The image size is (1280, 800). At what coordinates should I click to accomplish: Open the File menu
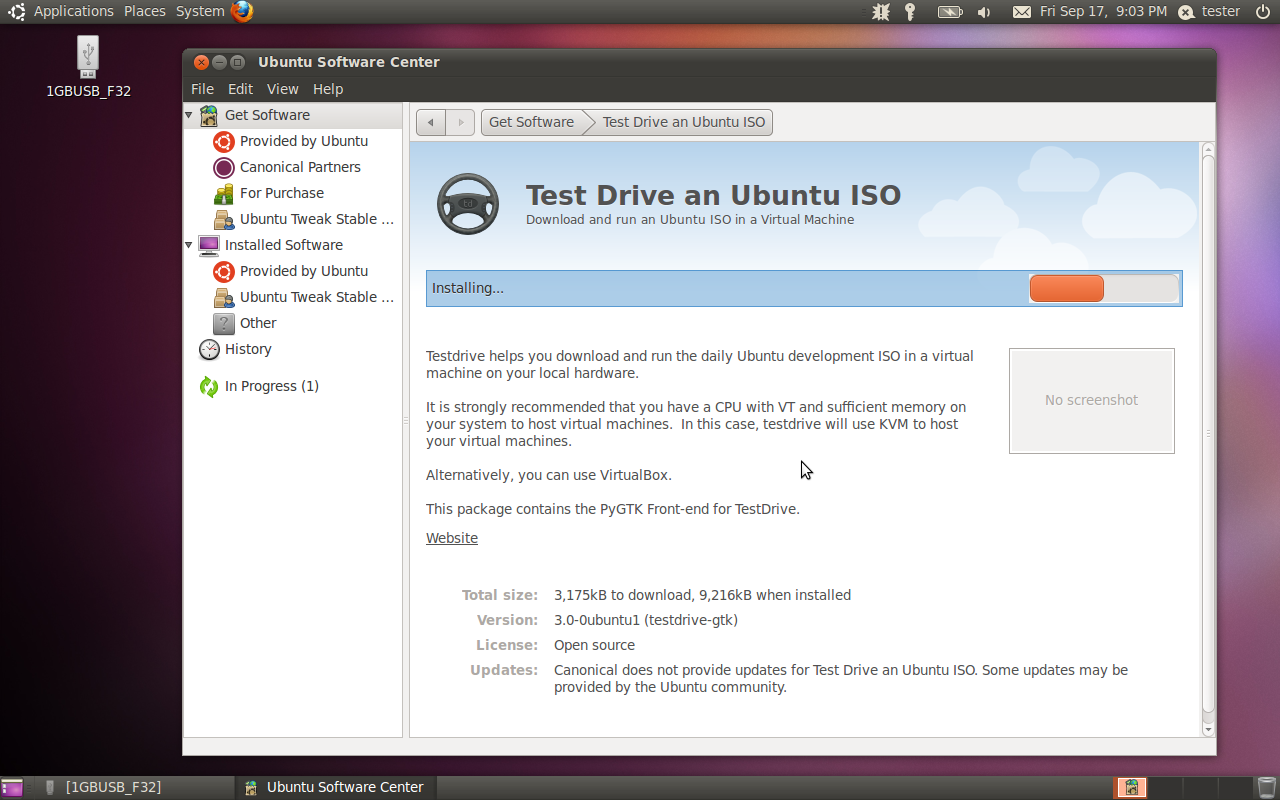(202, 89)
